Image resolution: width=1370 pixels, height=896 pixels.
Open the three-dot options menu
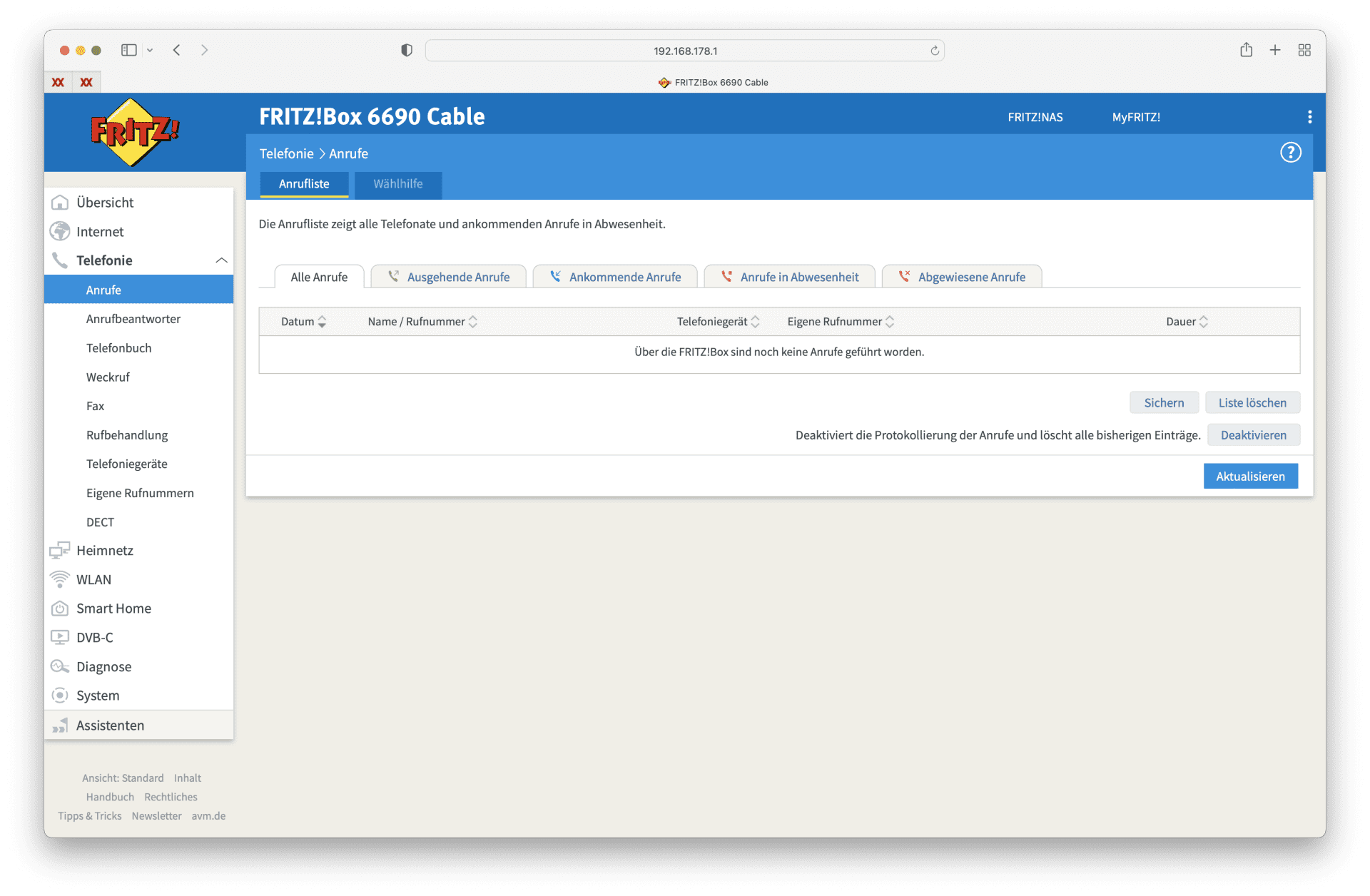(1309, 117)
